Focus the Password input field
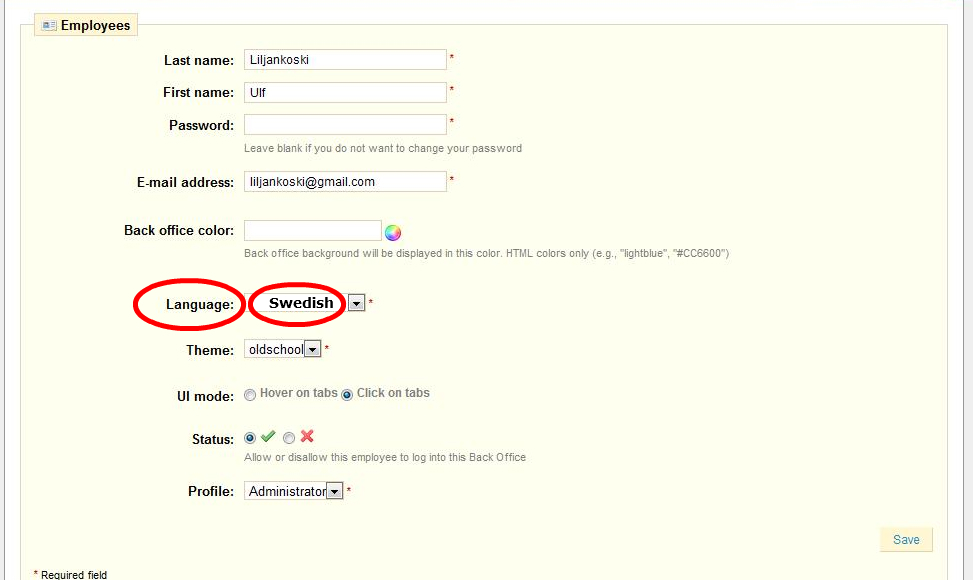Screen dimensions: 973x580 pos(345,125)
